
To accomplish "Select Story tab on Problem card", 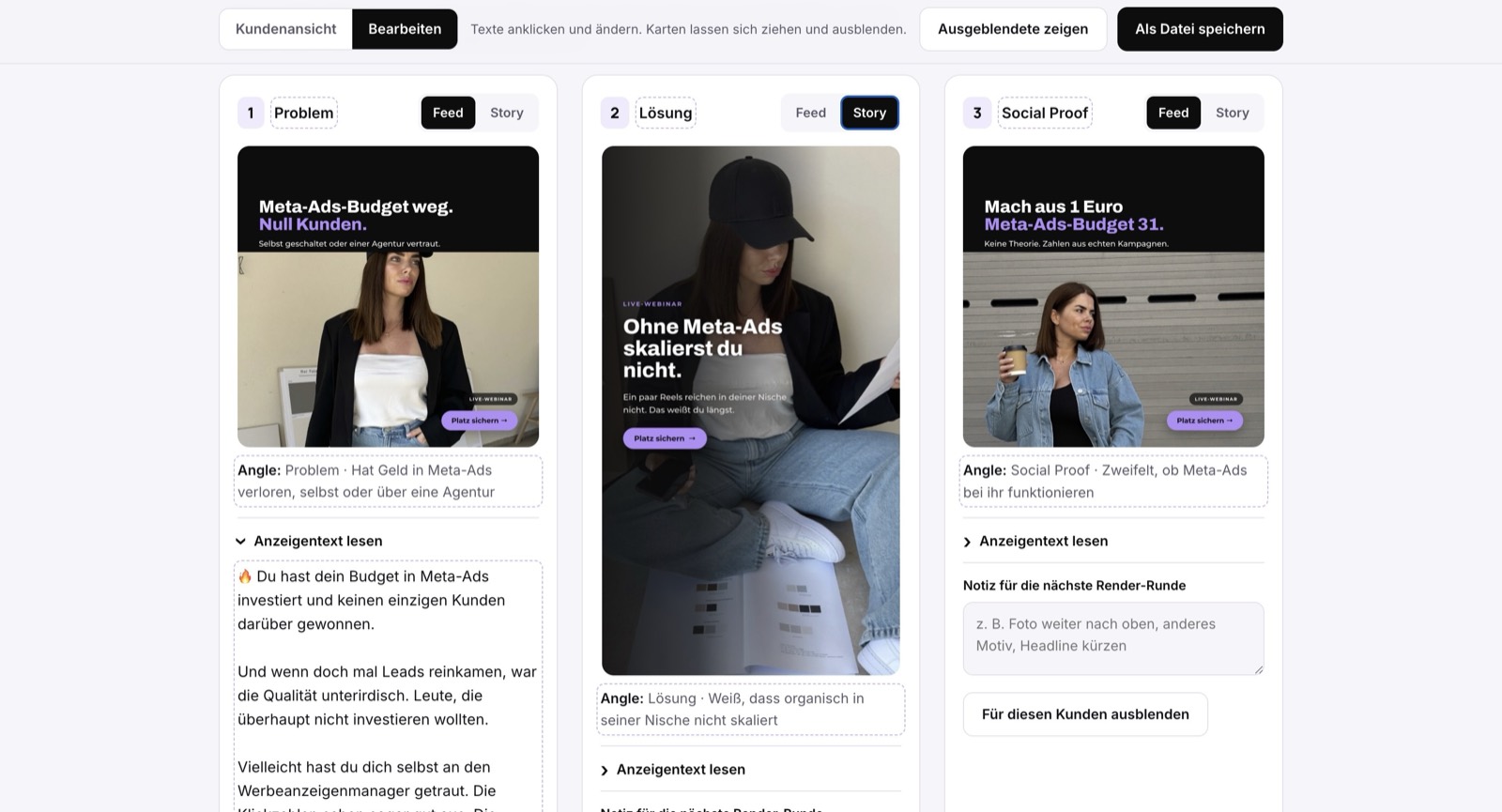I will coord(507,113).
